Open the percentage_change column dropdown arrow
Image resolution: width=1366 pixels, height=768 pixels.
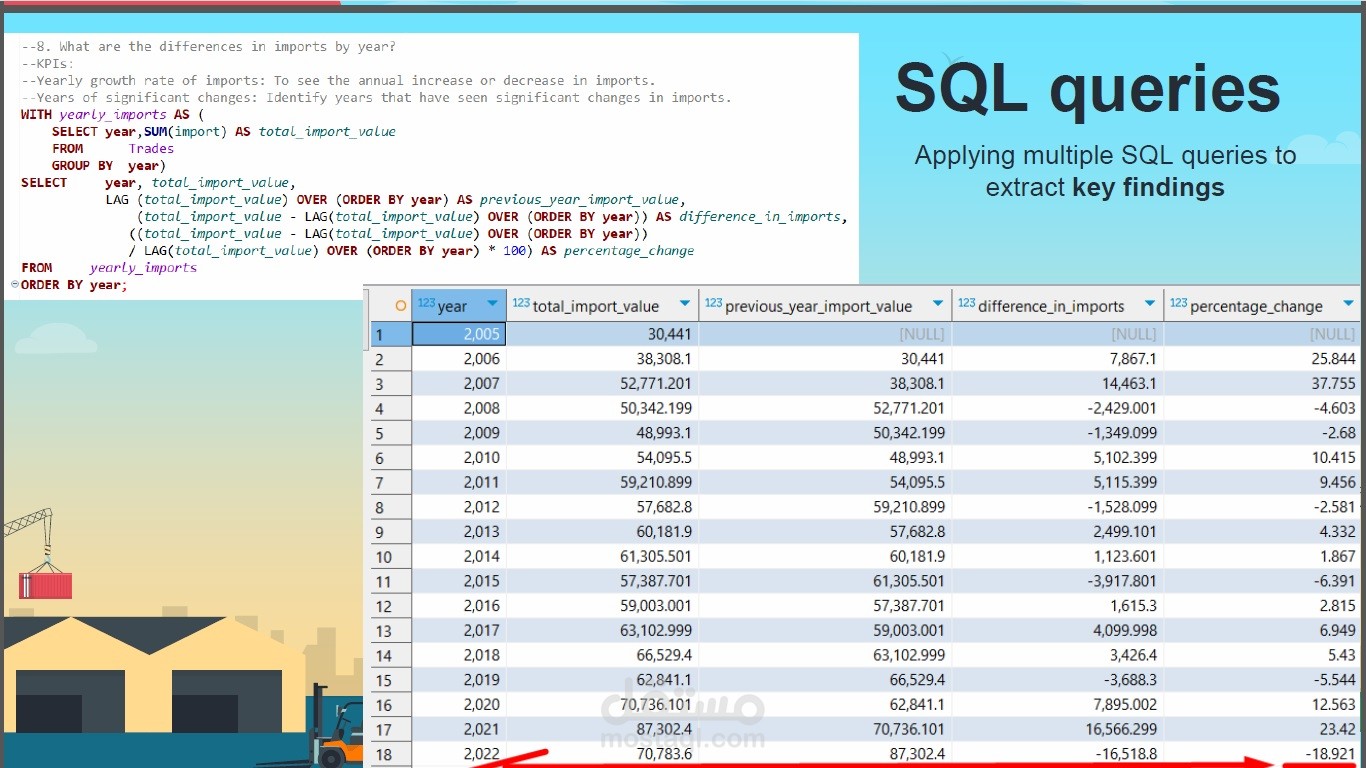pyautogui.click(x=1348, y=304)
